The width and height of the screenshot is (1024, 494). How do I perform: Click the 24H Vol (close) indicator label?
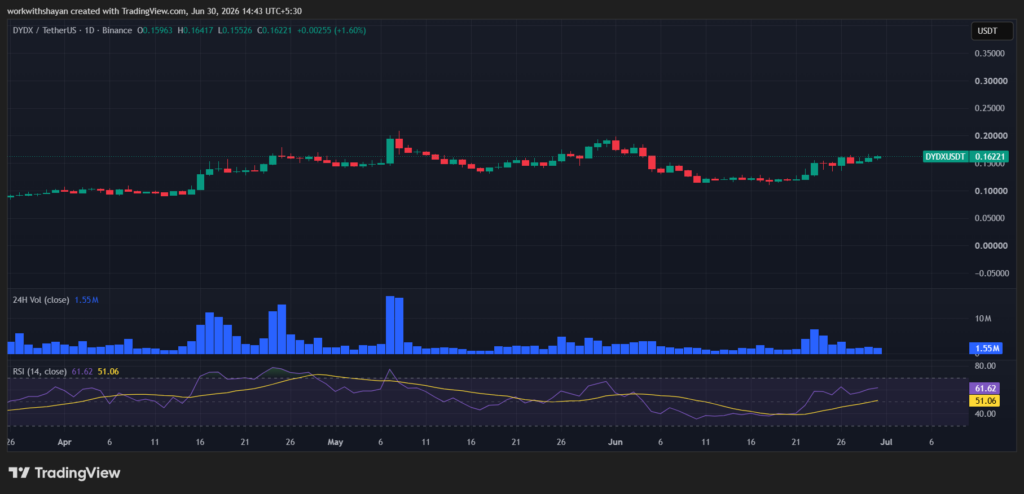pos(42,300)
